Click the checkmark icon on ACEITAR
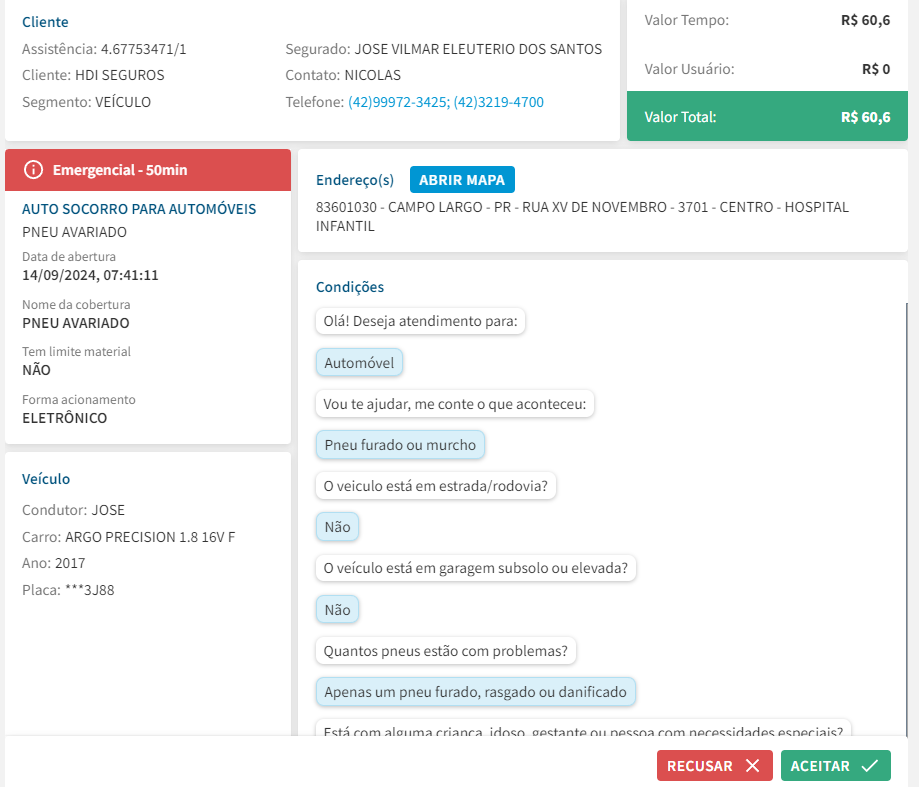 click(x=869, y=766)
